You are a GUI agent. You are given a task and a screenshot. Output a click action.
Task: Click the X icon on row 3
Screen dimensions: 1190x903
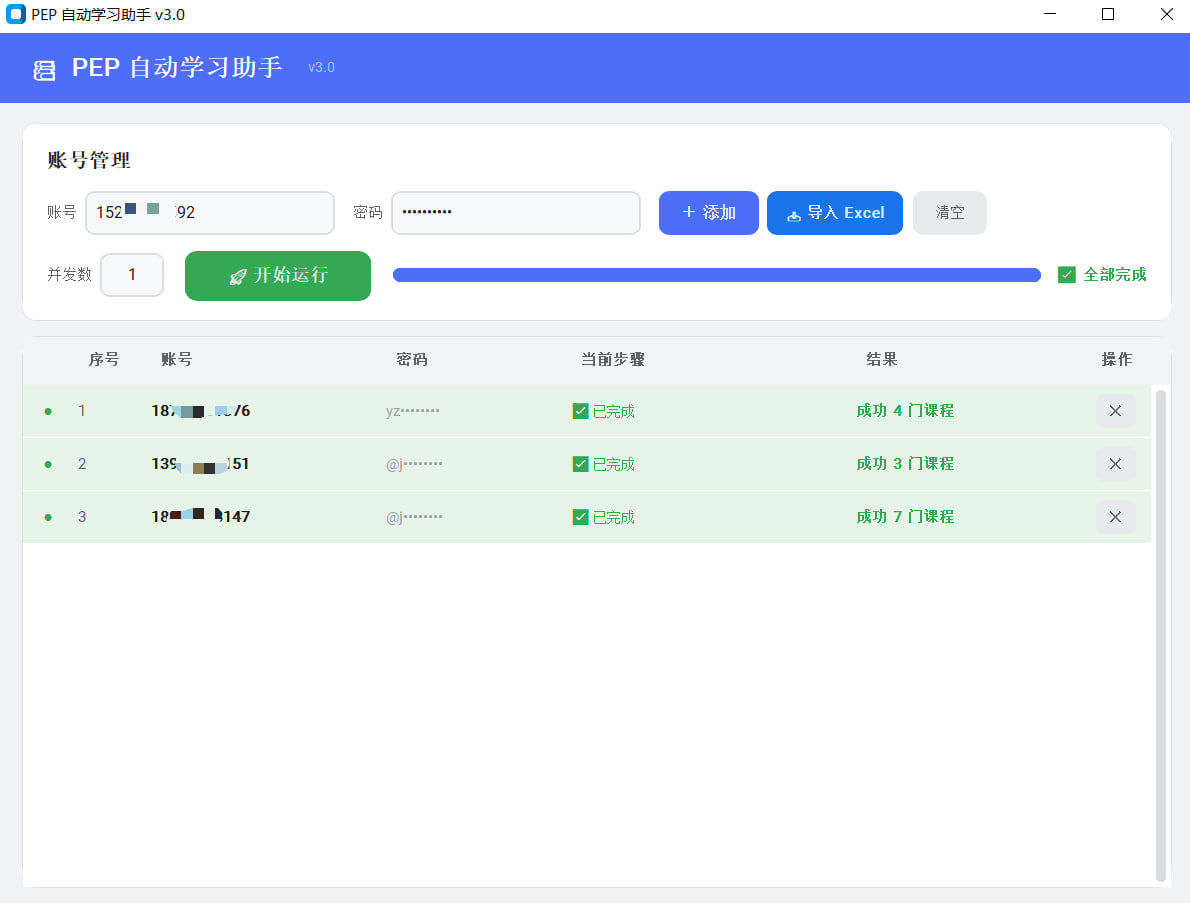point(1115,517)
